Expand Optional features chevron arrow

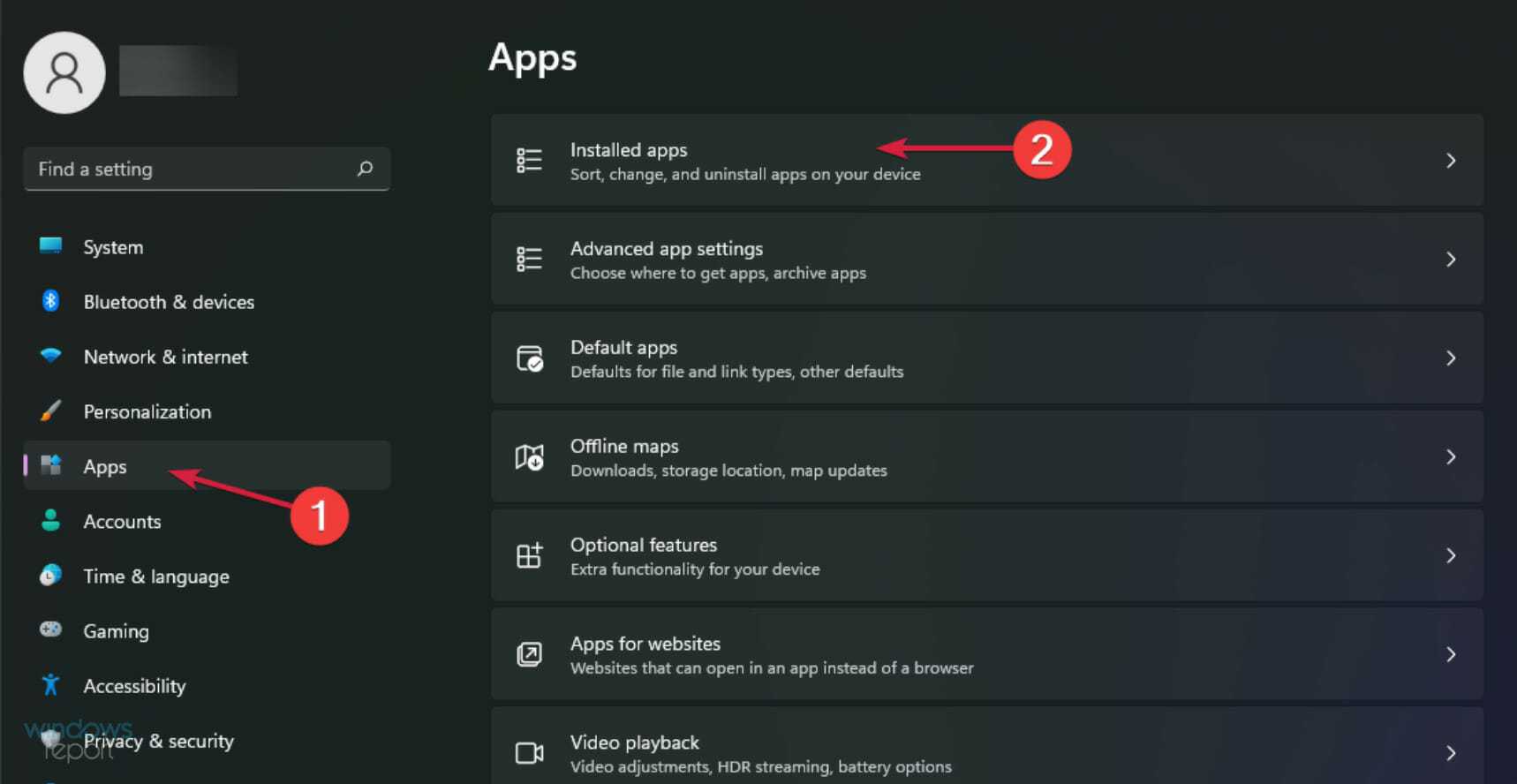click(x=1450, y=556)
